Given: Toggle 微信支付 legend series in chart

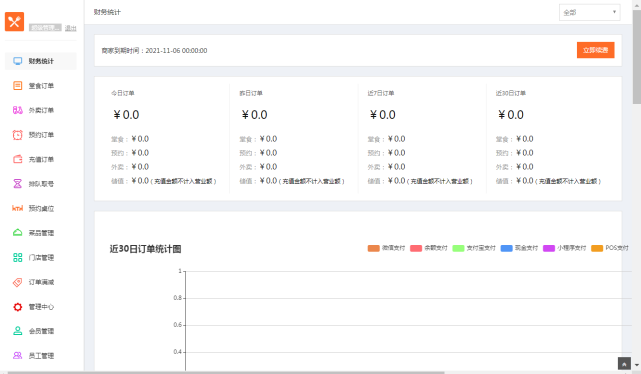Looking at the screenshot, I should [x=386, y=248].
